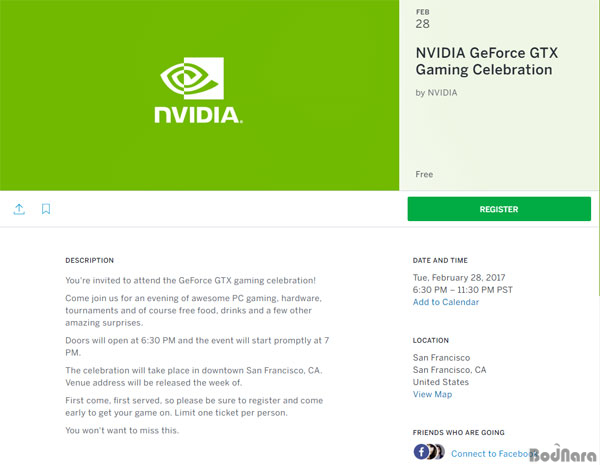Click the FRIENDS WHO ARE GOING heading

(458, 432)
